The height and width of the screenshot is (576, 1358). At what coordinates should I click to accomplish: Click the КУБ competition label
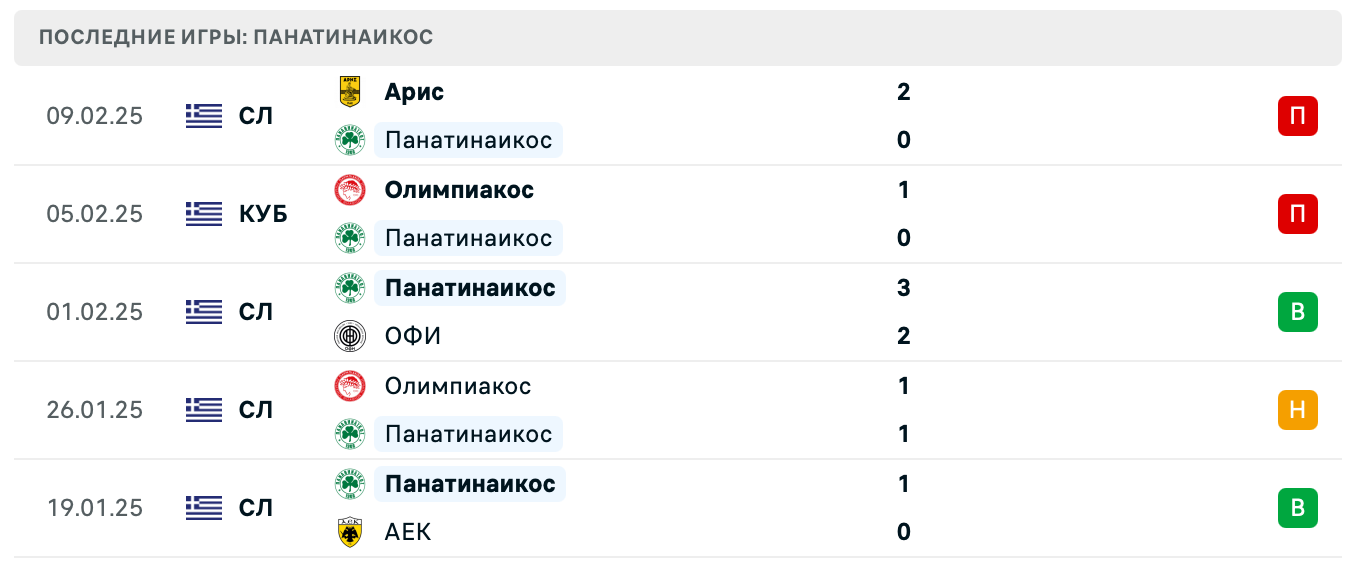point(263,214)
